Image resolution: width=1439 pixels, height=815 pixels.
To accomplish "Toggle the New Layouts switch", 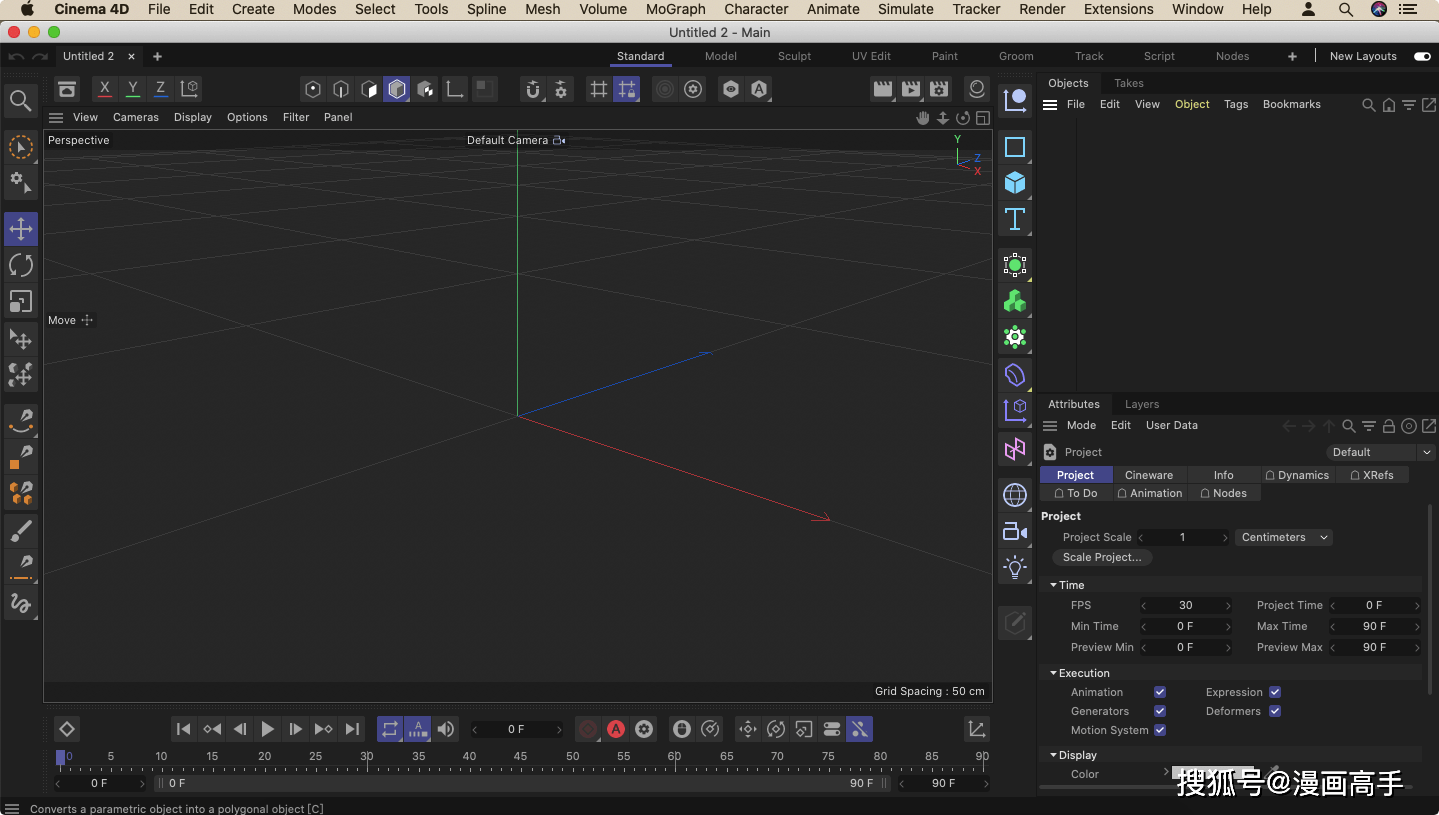I will pyautogui.click(x=1422, y=56).
